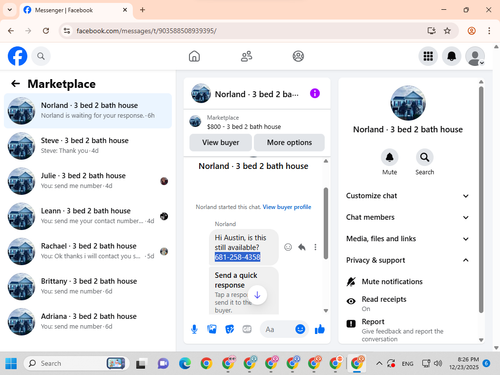Open Steve conversation
Viewport: 500px width, 375px height.
pos(88,146)
